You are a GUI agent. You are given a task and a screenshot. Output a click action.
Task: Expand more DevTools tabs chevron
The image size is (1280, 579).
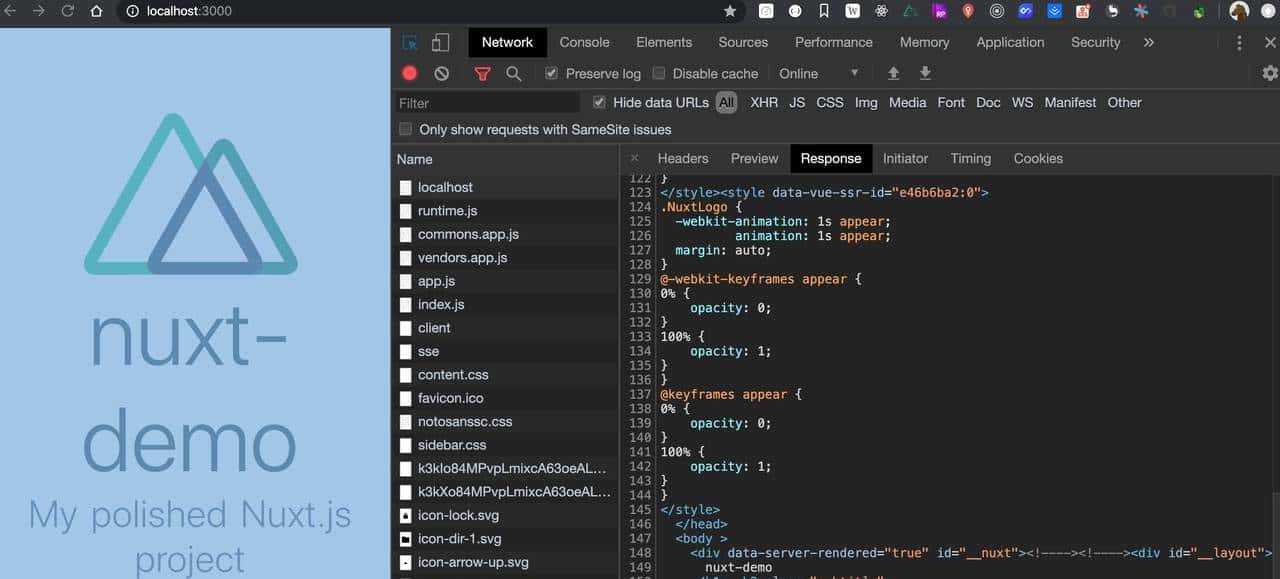click(x=1148, y=42)
